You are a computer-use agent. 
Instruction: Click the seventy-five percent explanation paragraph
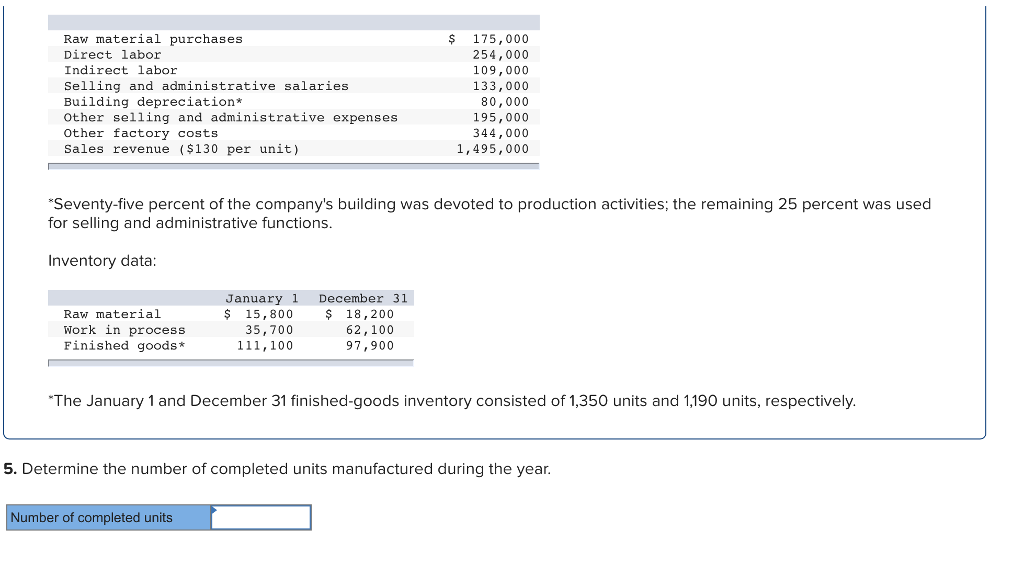[x=489, y=213]
